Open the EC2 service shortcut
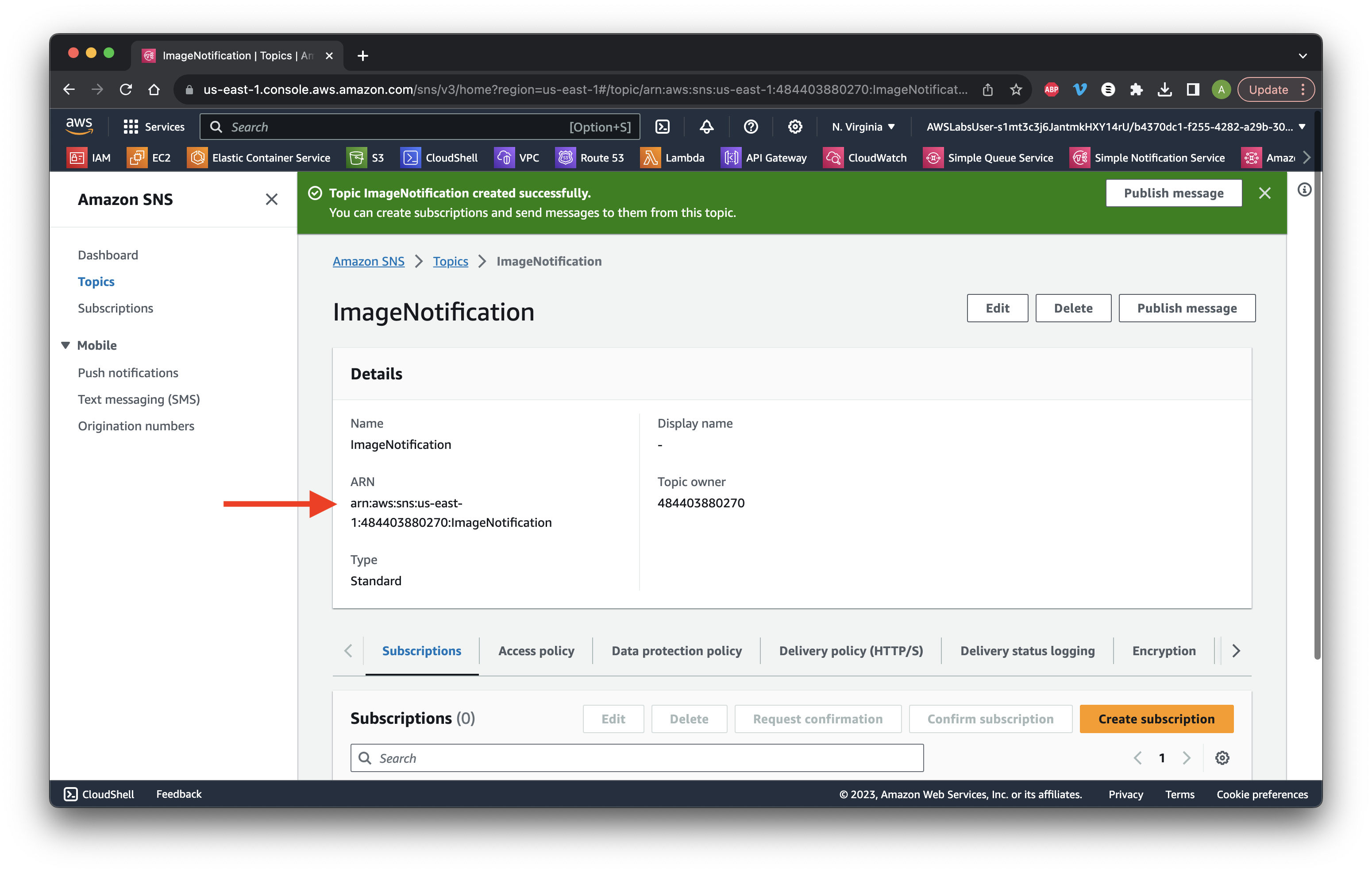This screenshot has width=1372, height=873. pos(149,158)
